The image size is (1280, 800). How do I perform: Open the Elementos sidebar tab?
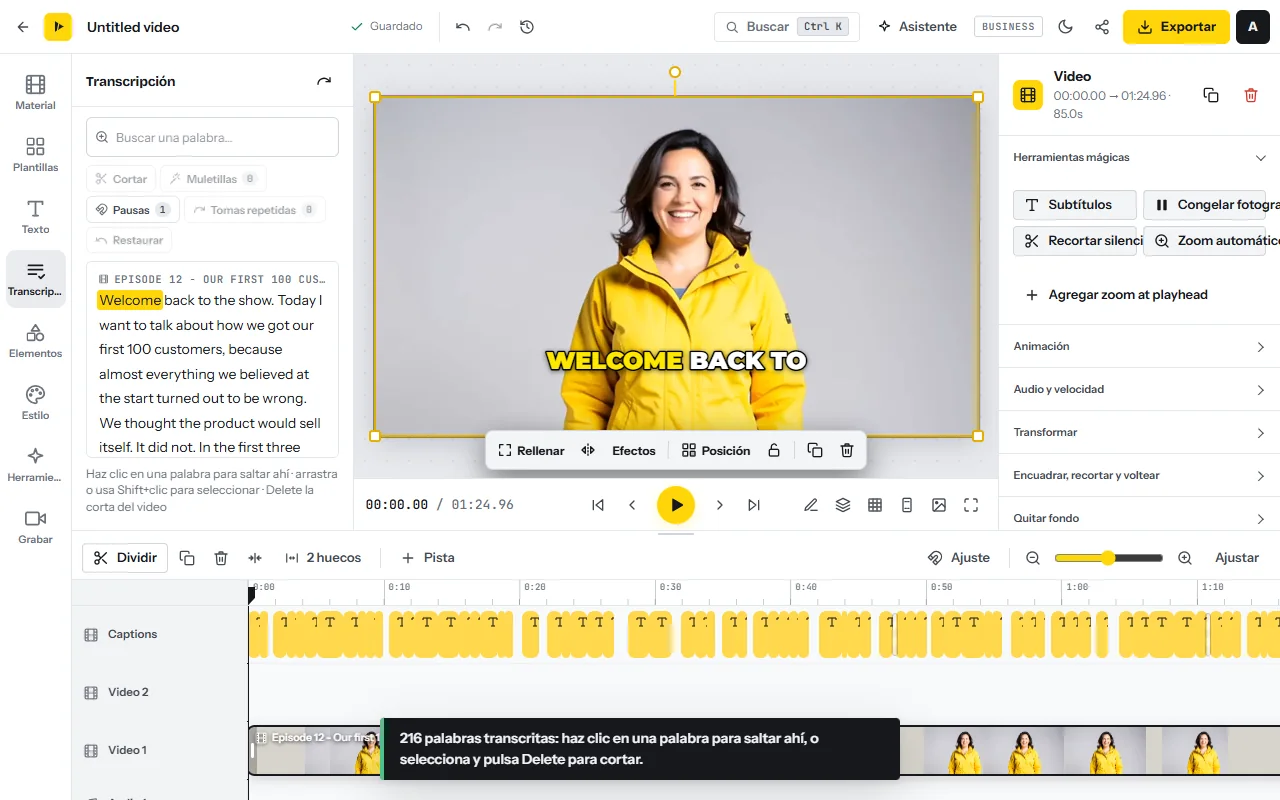36,340
